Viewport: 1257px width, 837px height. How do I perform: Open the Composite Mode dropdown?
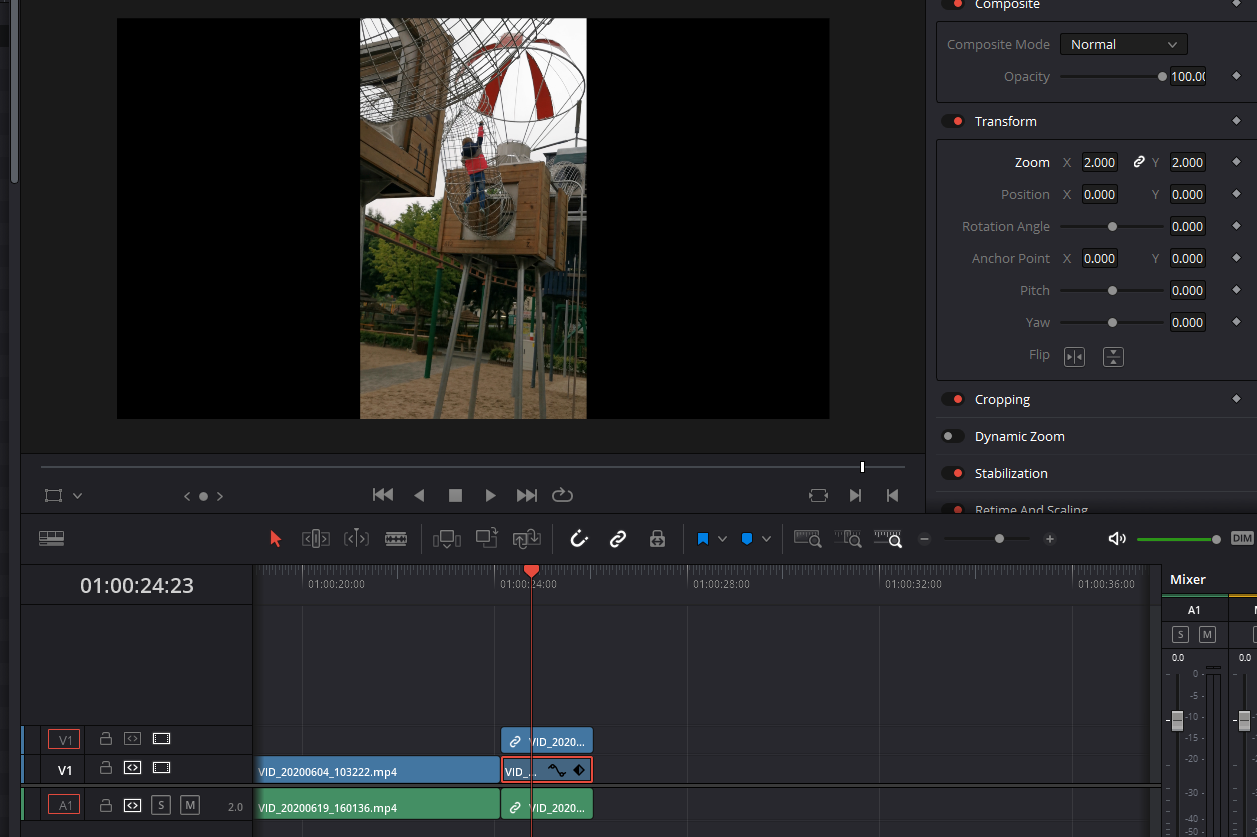click(1123, 44)
